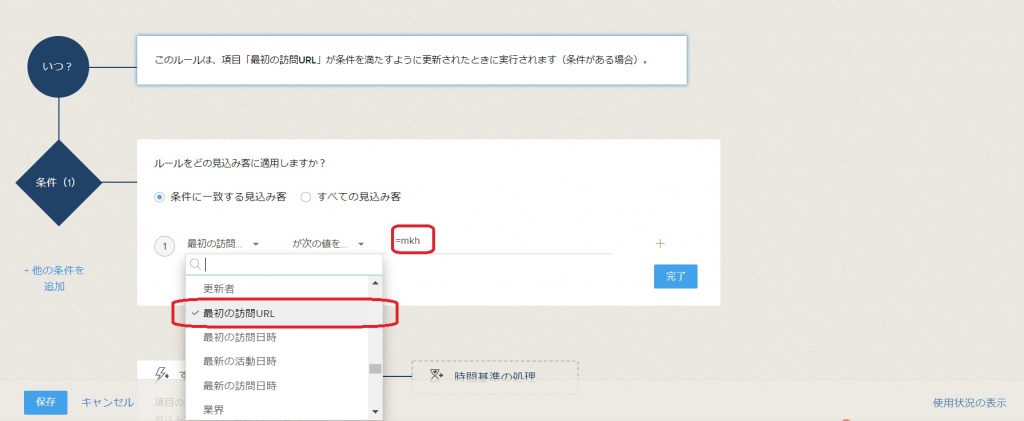This screenshot has height=421, width=1024.
Task: Click the 完了 button
Action: [x=675, y=276]
